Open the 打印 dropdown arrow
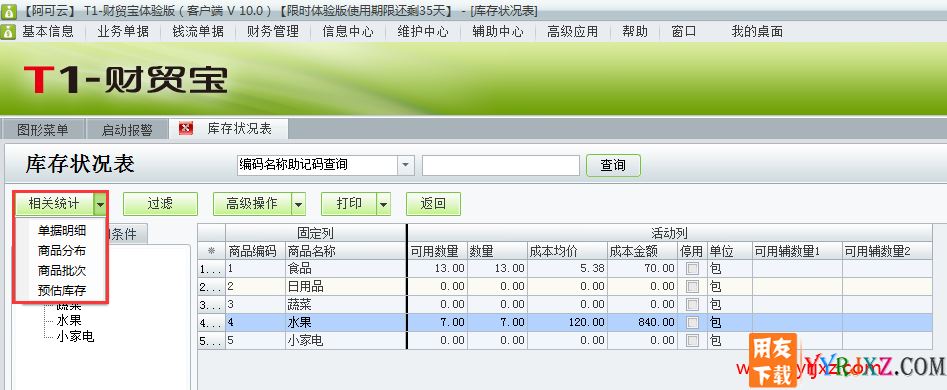The image size is (947, 390). click(x=384, y=204)
